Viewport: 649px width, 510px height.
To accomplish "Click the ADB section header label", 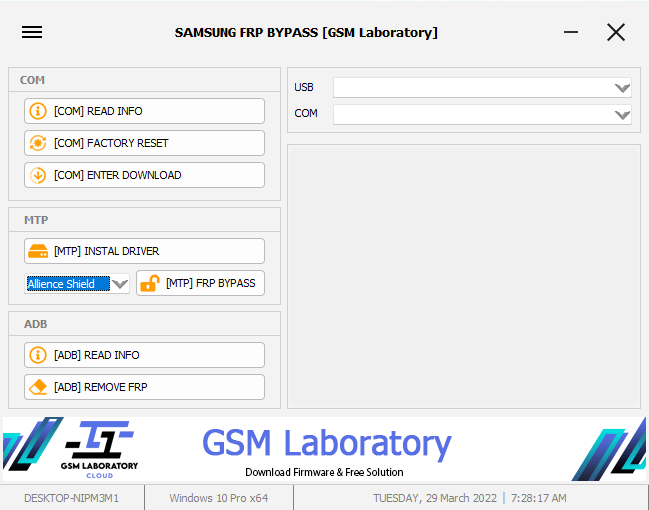I will 36,324.
